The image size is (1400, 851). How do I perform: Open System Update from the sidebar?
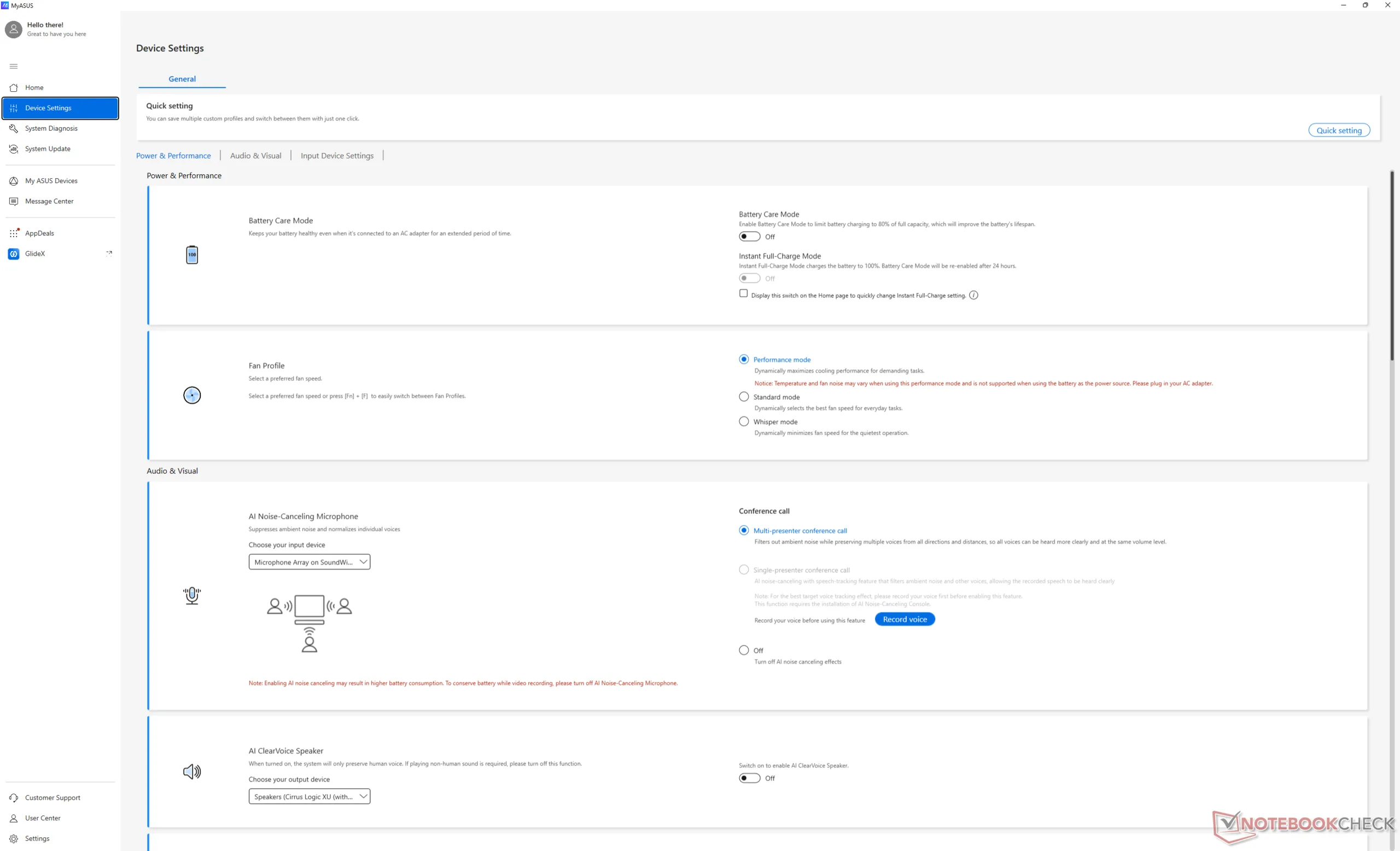tap(48, 149)
